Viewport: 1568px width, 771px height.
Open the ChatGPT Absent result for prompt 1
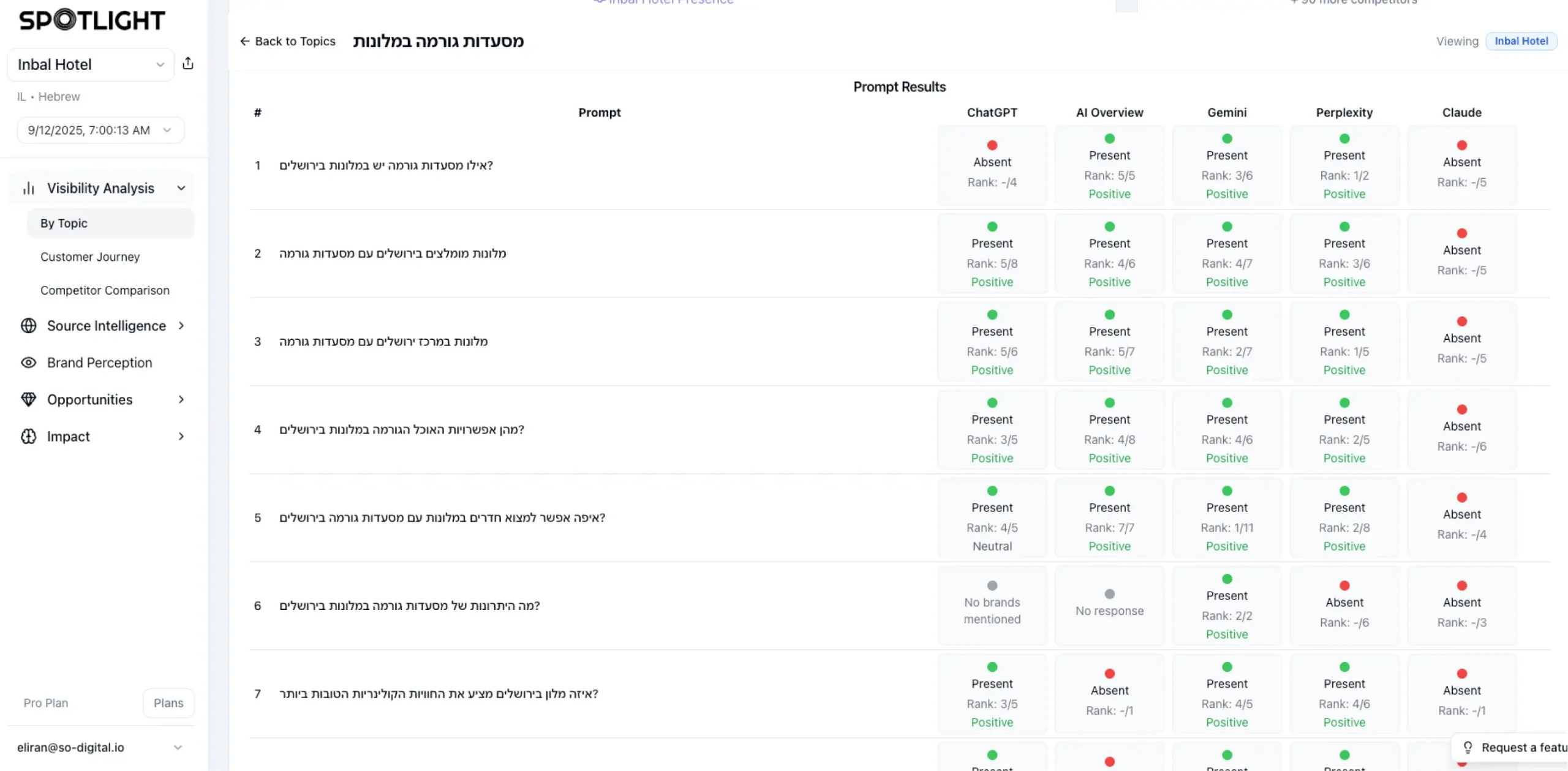[992, 165]
